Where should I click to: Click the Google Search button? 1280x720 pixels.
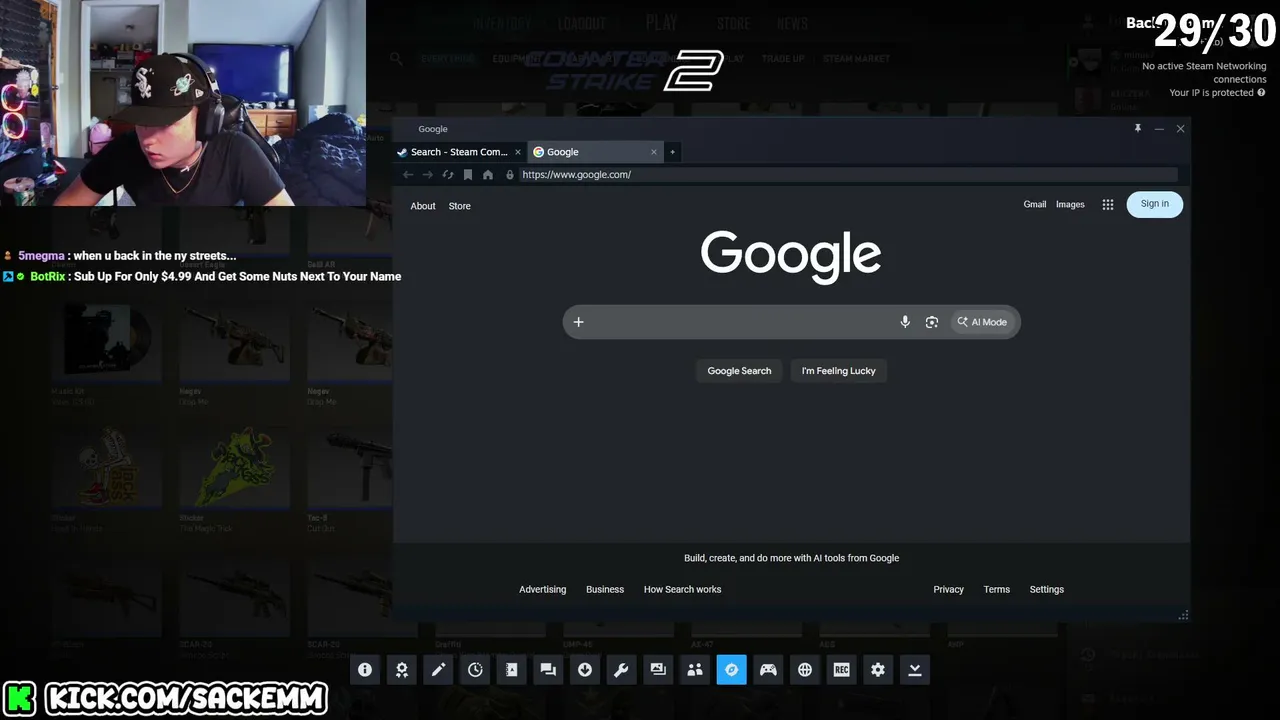pos(739,371)
